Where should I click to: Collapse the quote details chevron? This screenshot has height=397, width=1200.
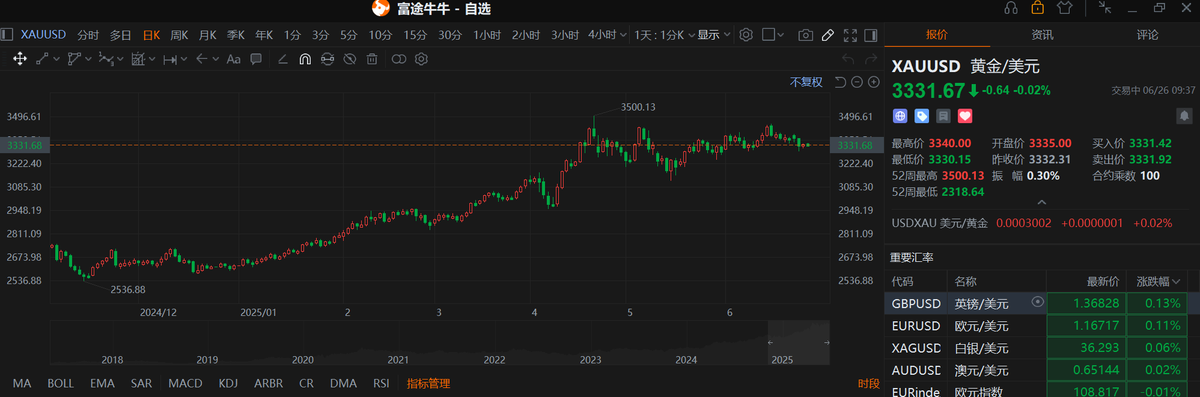point(1043,203)
